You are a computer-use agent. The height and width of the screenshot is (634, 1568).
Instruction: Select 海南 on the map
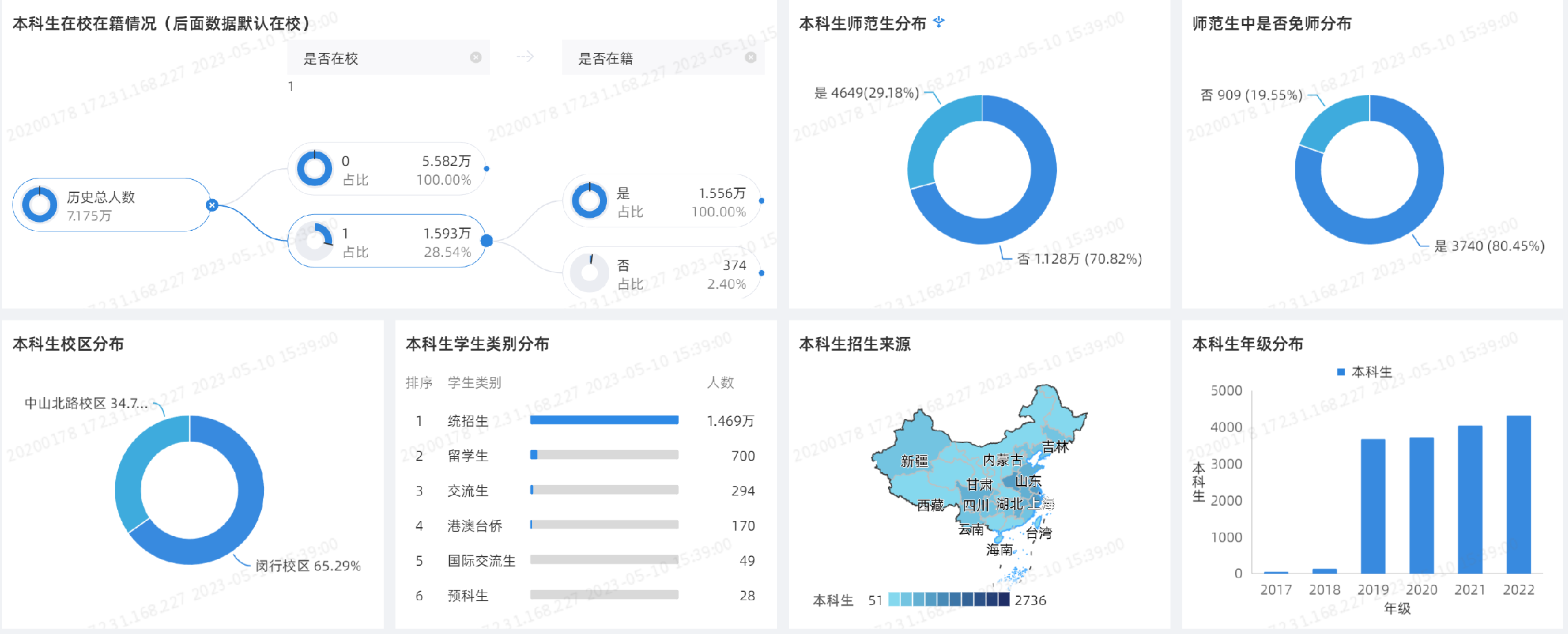[1000, 549]
